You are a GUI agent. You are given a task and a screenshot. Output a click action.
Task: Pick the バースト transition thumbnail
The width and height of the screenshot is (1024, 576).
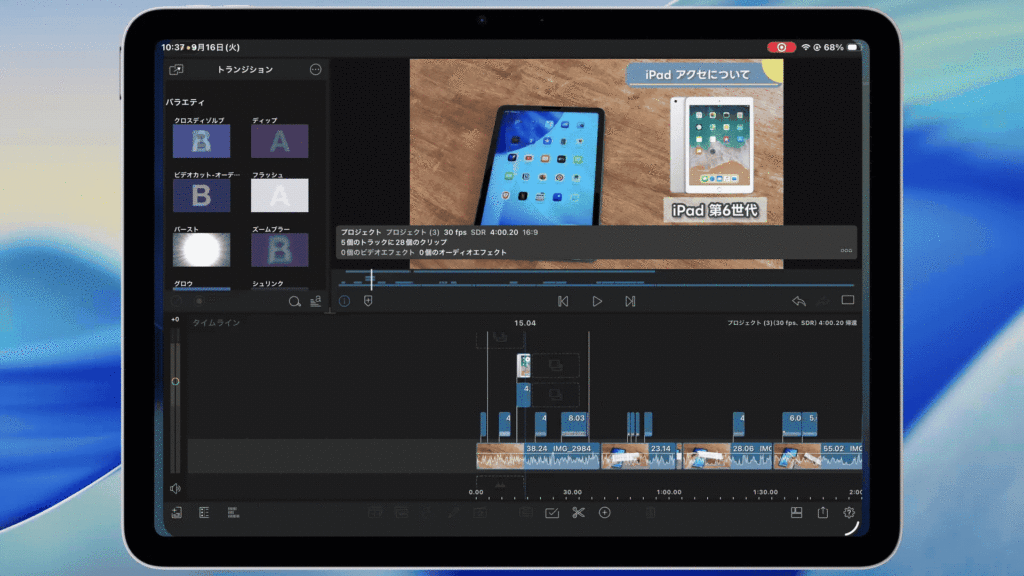click(201, 249)
